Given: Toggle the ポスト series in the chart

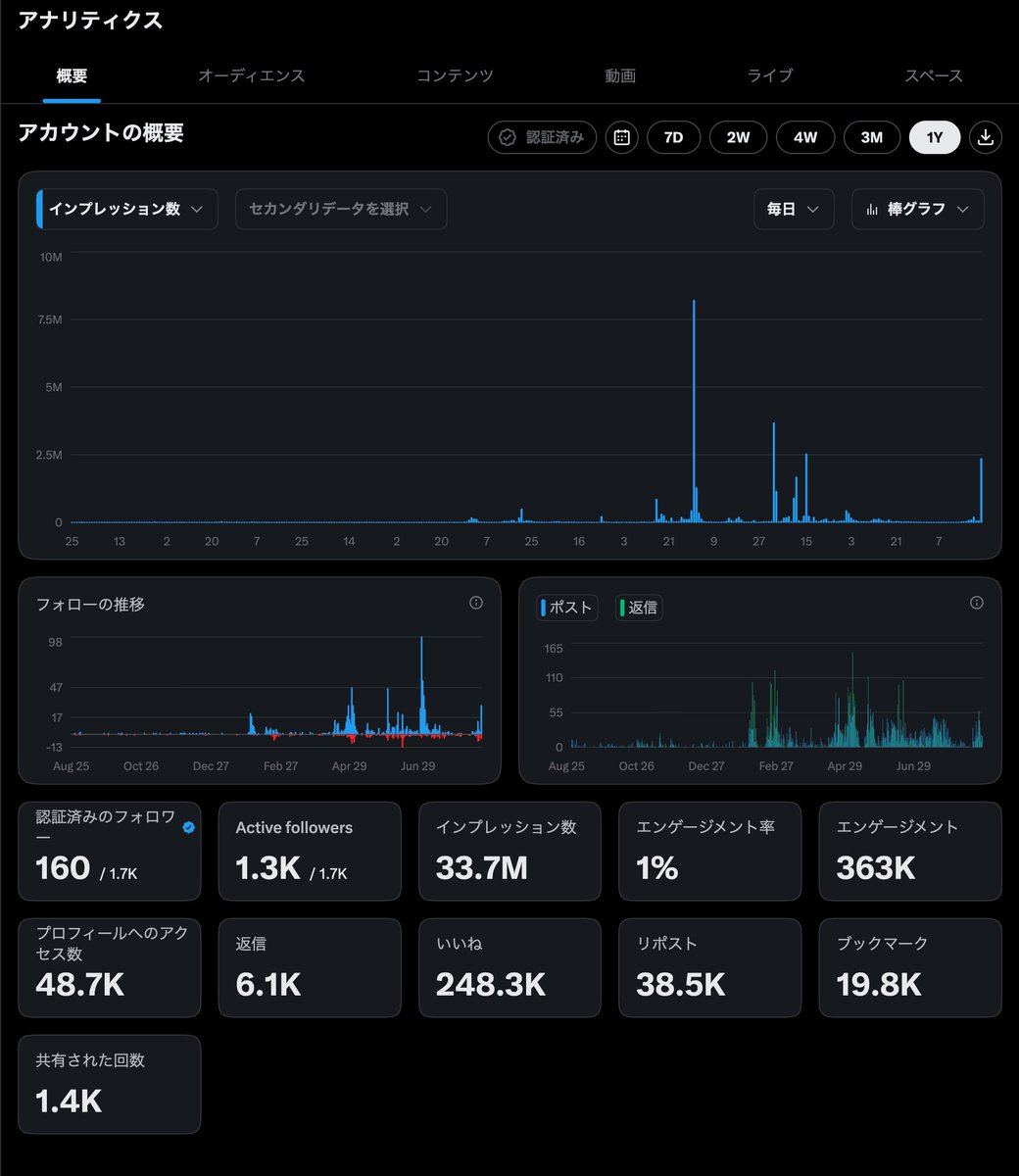Looking at the screenshot, I should pyautogui.click(x=566, y=608).
